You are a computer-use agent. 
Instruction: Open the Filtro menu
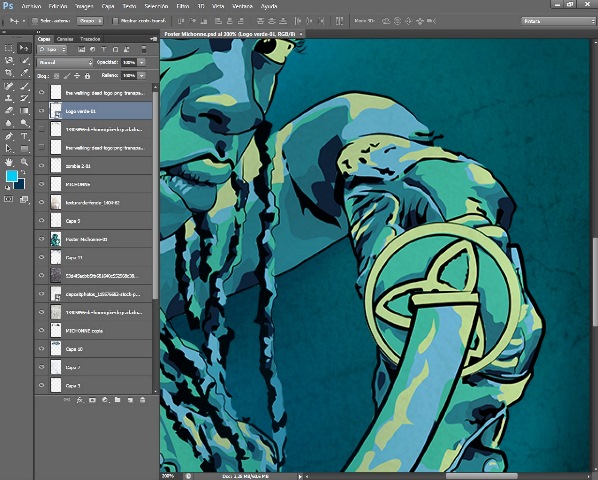point(183,6)
